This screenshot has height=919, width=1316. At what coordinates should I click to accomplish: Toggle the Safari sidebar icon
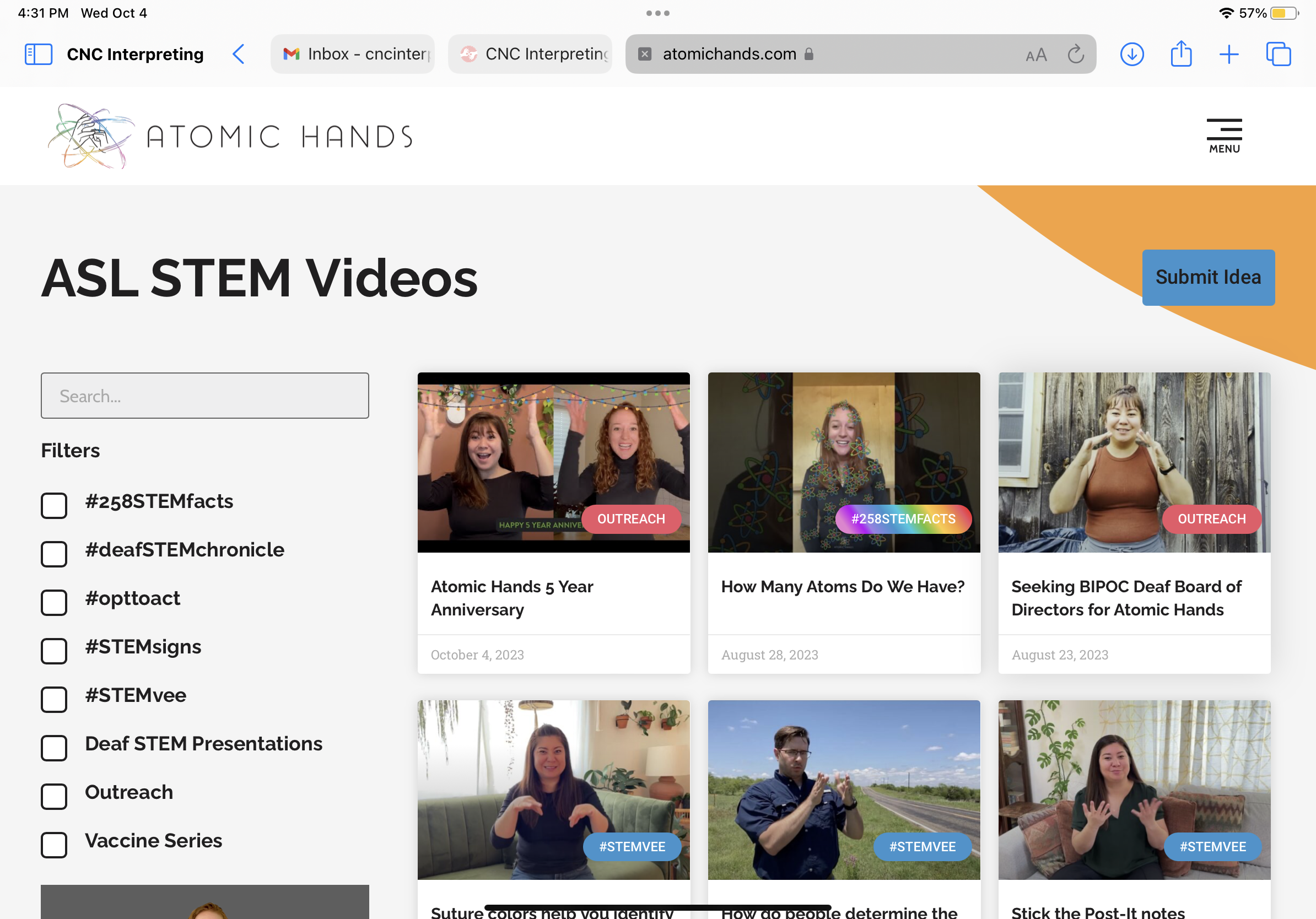click(x=39, y=55)
